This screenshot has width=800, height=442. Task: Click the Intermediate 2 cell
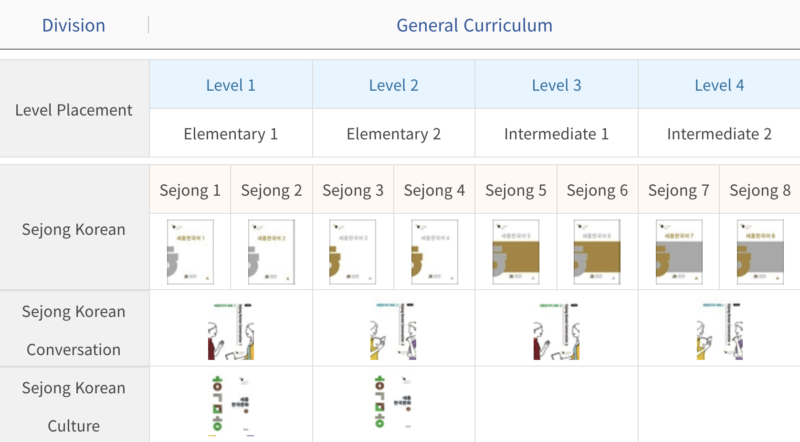[x=720, y=133]
